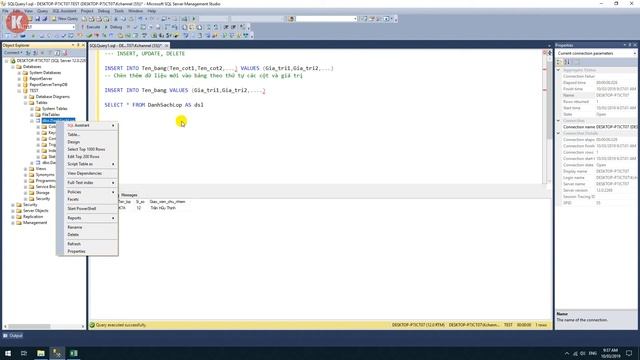Collapse the Connection Details section
The height and width of the screenshot is (360, 640).
(558, 133)
